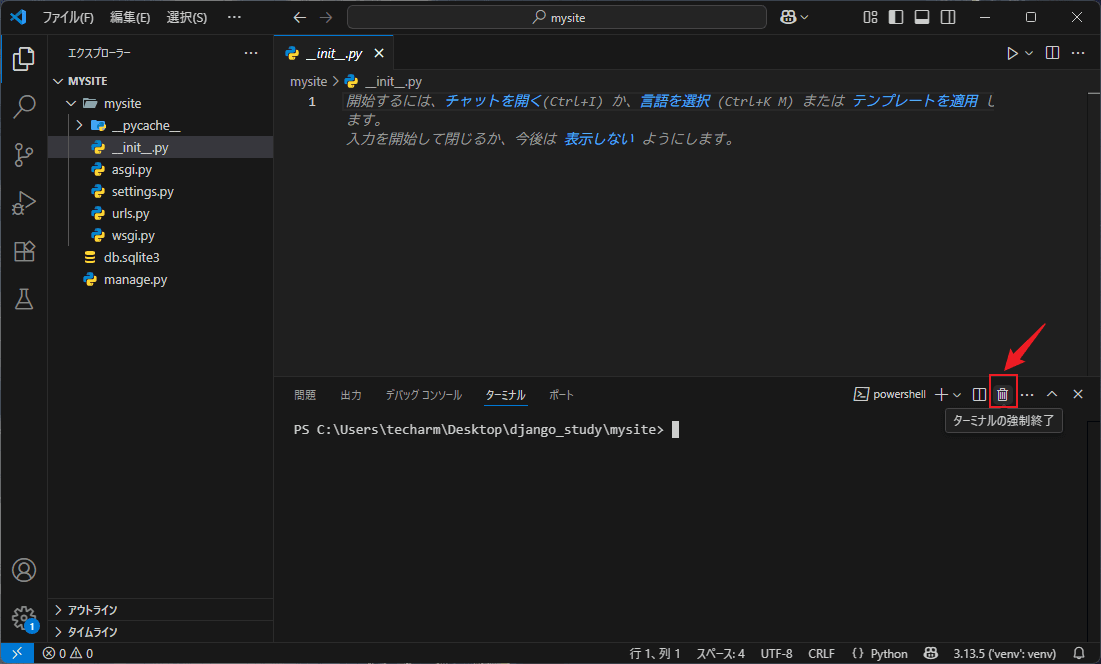Split the terminal pane

pyautogui.click(x=979, y=394)
